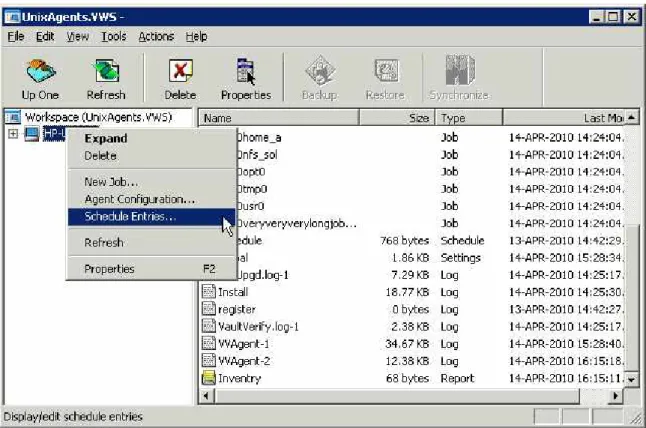Click the Display/edit schedule entries status text
This screenshot has height=428, width=646.
tap(73, 417)
